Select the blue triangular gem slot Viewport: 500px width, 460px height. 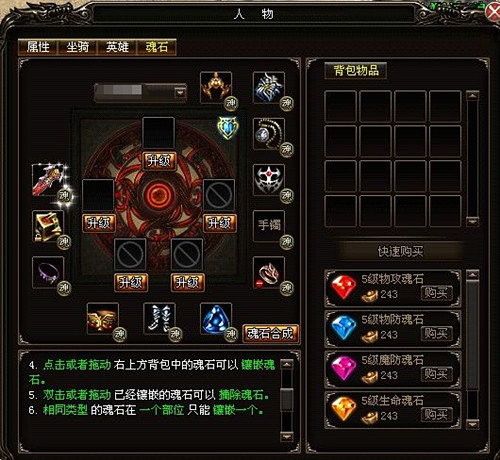pyautogui.click(x=216, y=318)
